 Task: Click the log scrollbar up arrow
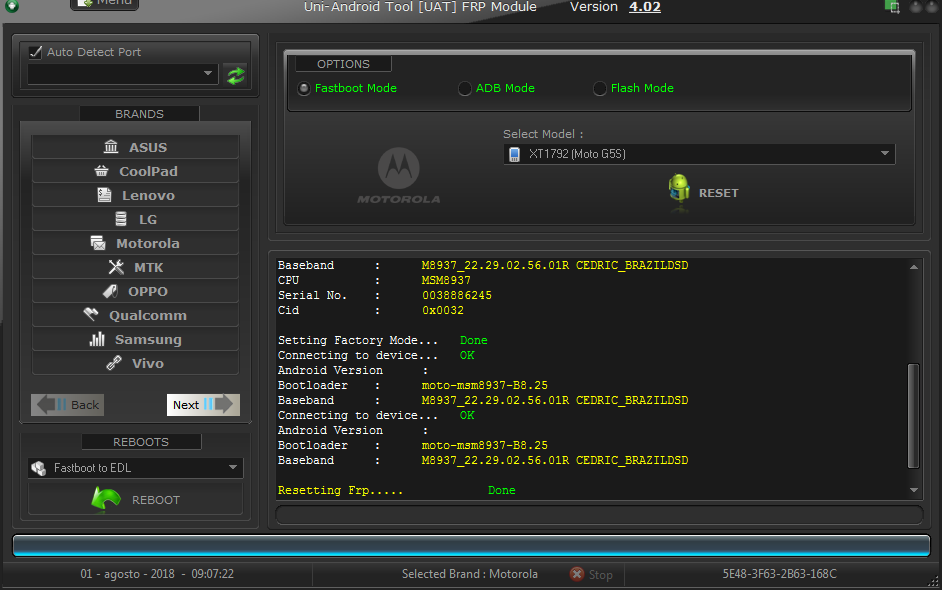click(914, 267)
